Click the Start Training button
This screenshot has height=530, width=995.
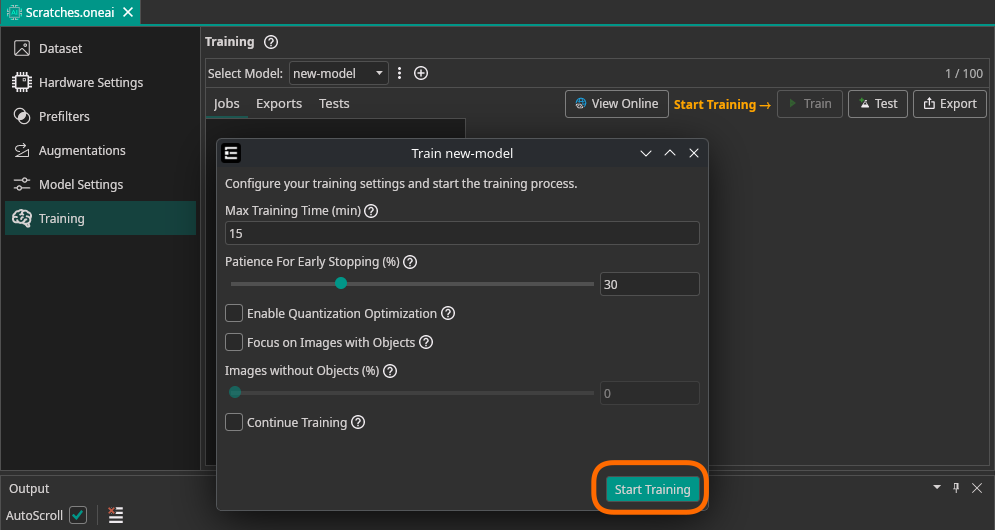click(652, 489)
